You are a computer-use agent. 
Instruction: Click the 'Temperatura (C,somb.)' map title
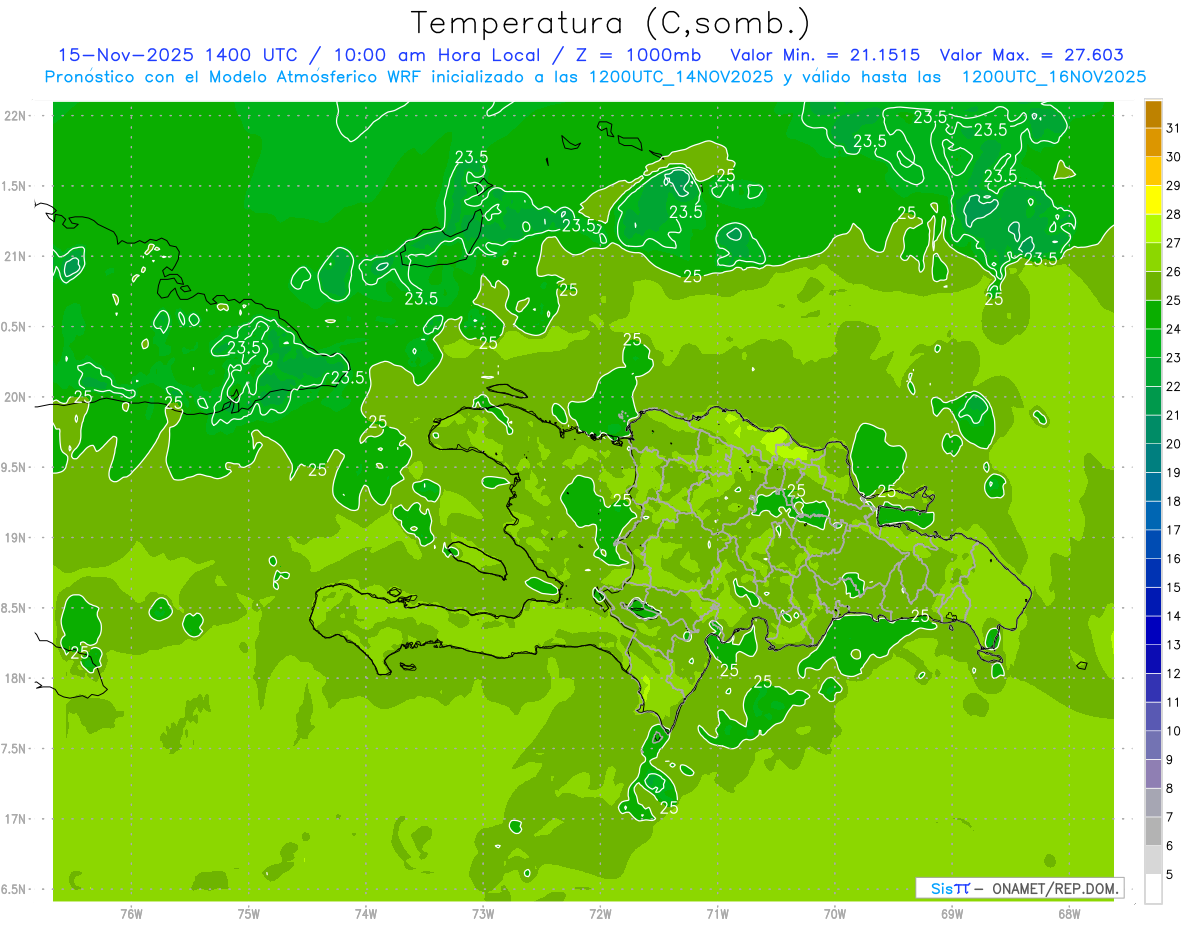(611, 23)
